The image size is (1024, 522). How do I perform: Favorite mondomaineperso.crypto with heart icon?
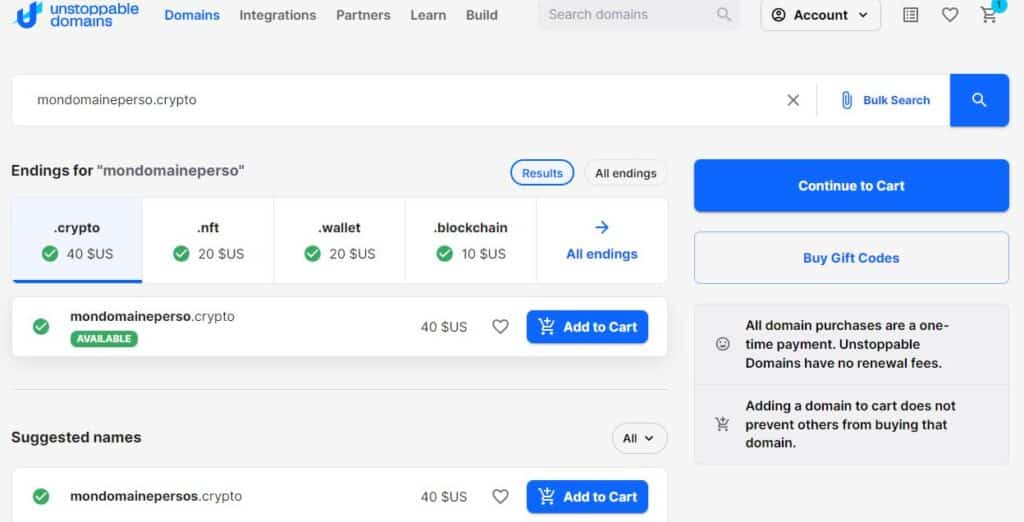click(500, 326)
